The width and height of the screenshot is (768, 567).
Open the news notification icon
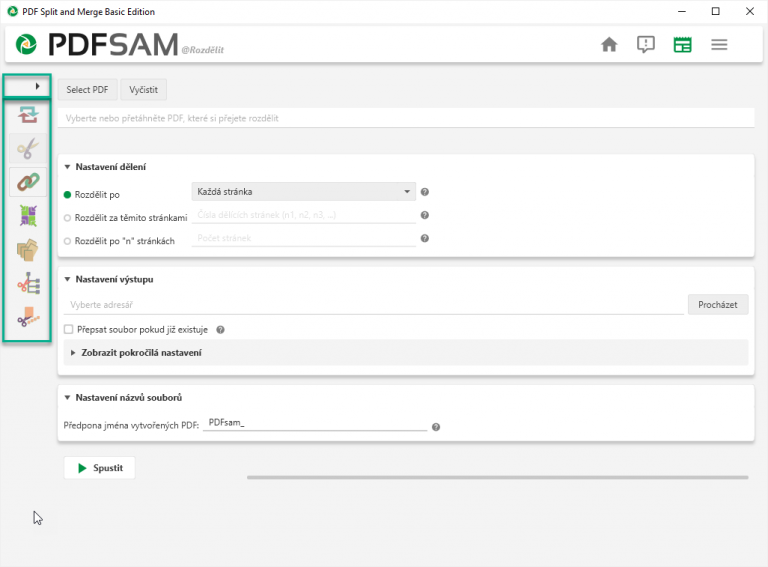(646, 45)
